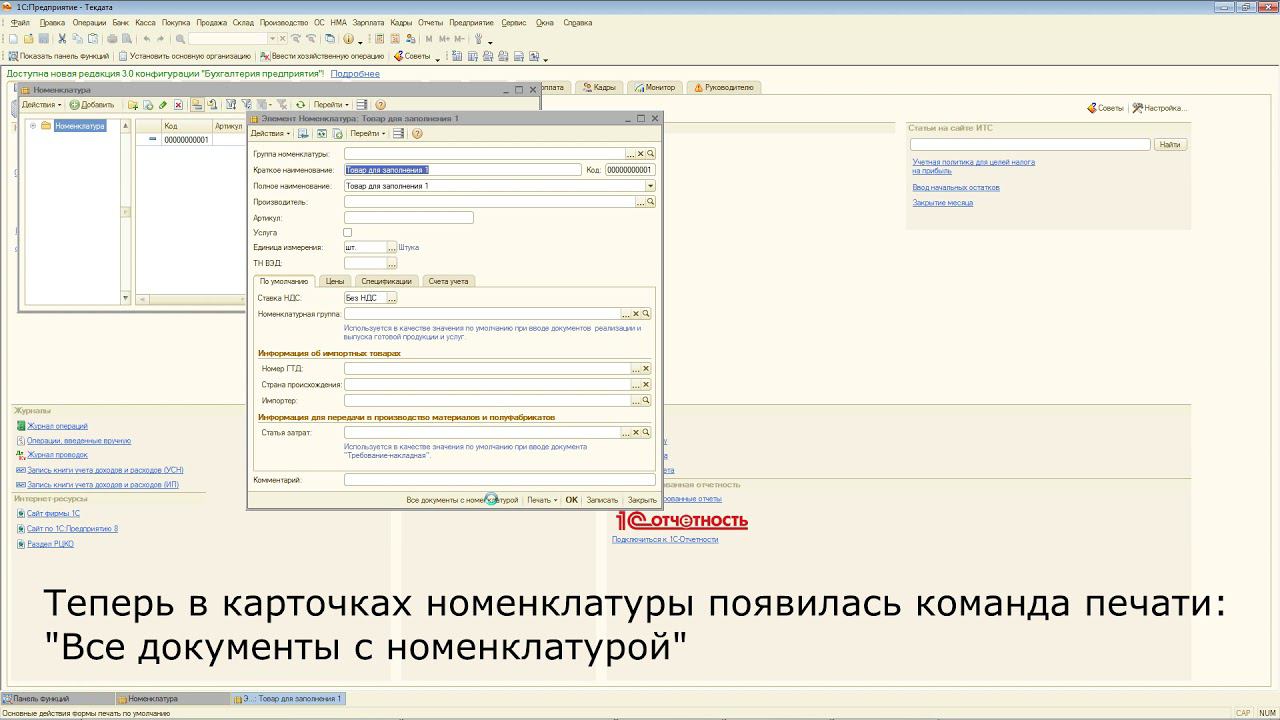The image size is (1280, 720).
Task: Switch to Панель функций in window bar
Action: [x=57, y=699]
